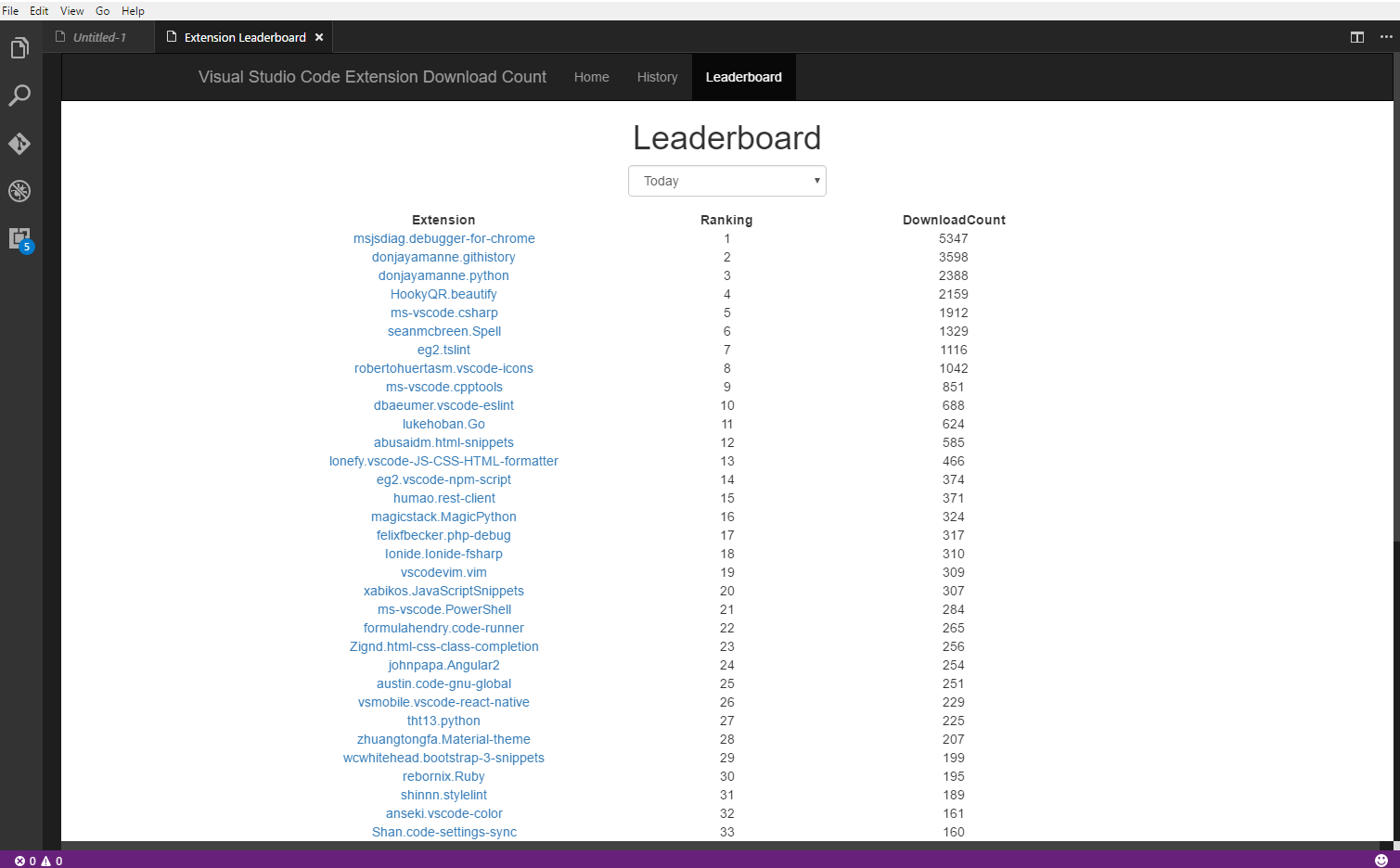
Task: Open the Debug view icon
Action: point(19,191)
